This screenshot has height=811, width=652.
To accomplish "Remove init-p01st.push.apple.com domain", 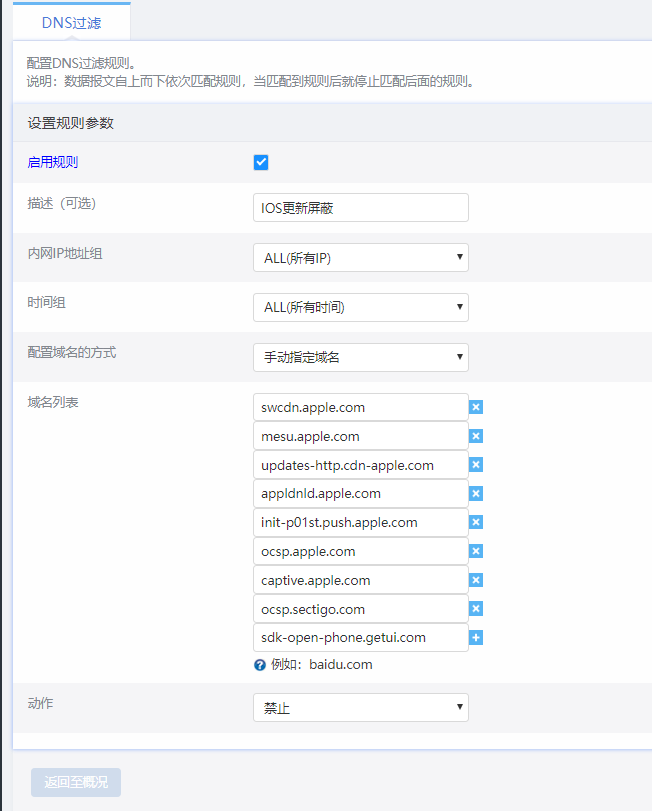I will coord(476,522).
